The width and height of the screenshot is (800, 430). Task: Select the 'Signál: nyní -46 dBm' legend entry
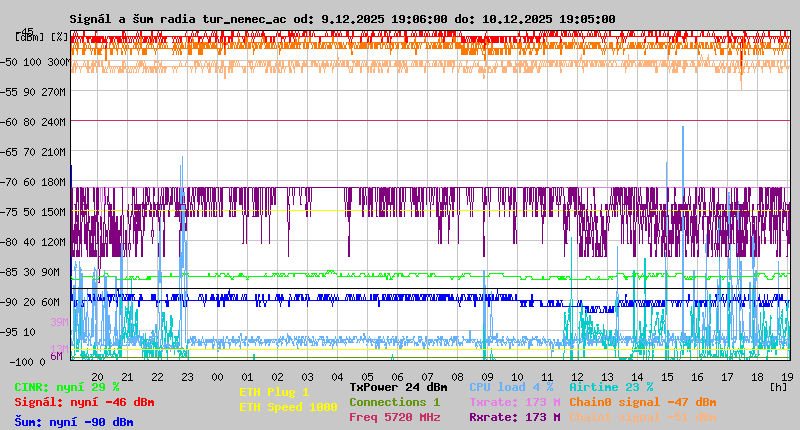(84, 402)
